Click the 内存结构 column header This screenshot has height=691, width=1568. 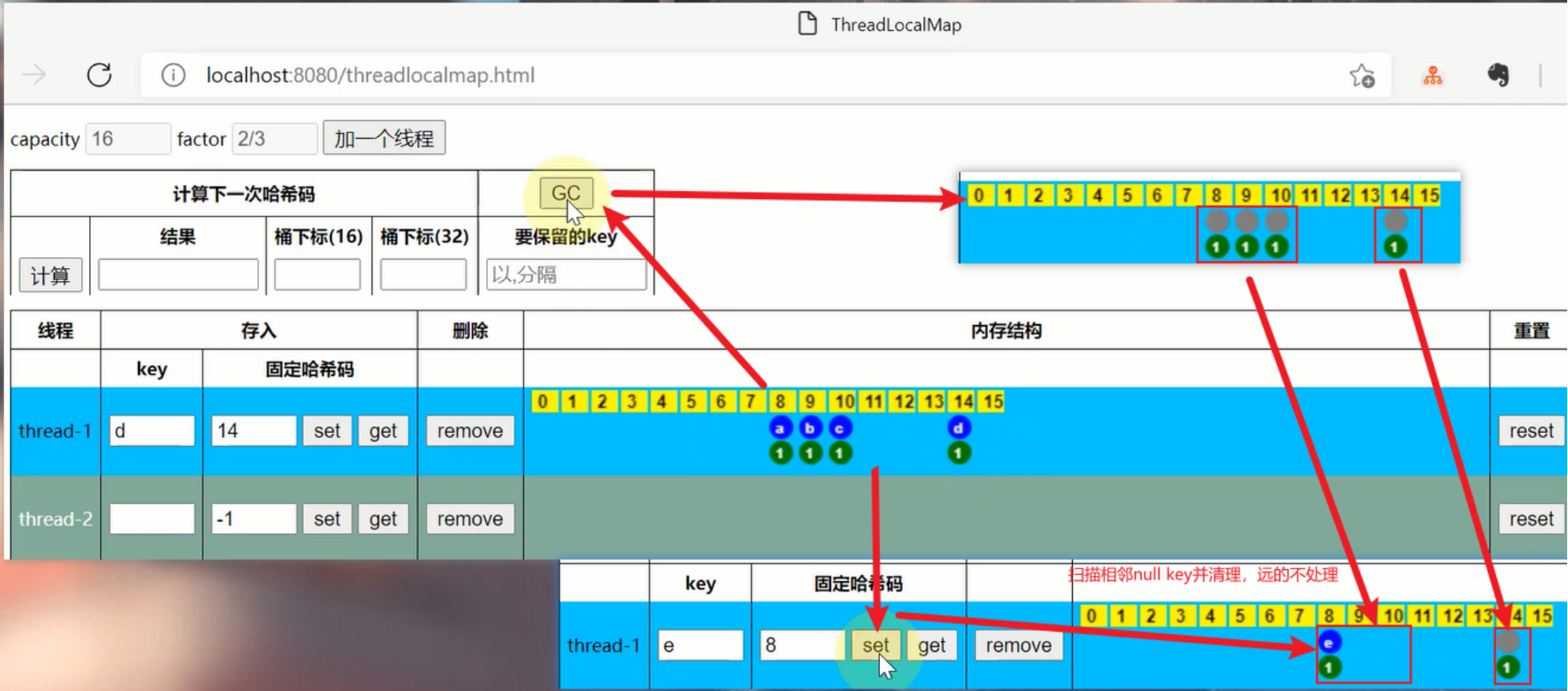point(1006,331)
